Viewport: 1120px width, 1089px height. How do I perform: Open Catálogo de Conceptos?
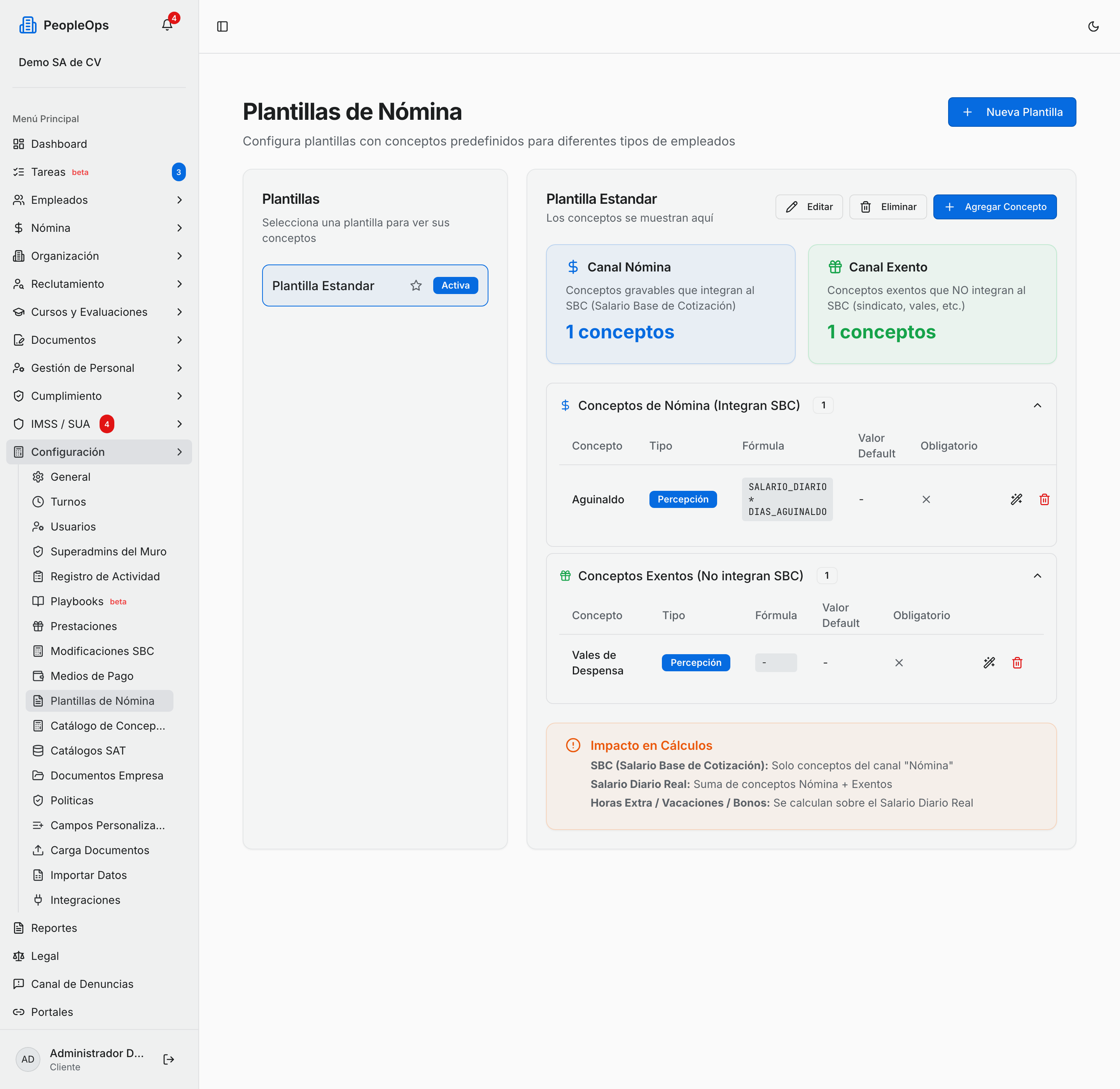[100, 725]
